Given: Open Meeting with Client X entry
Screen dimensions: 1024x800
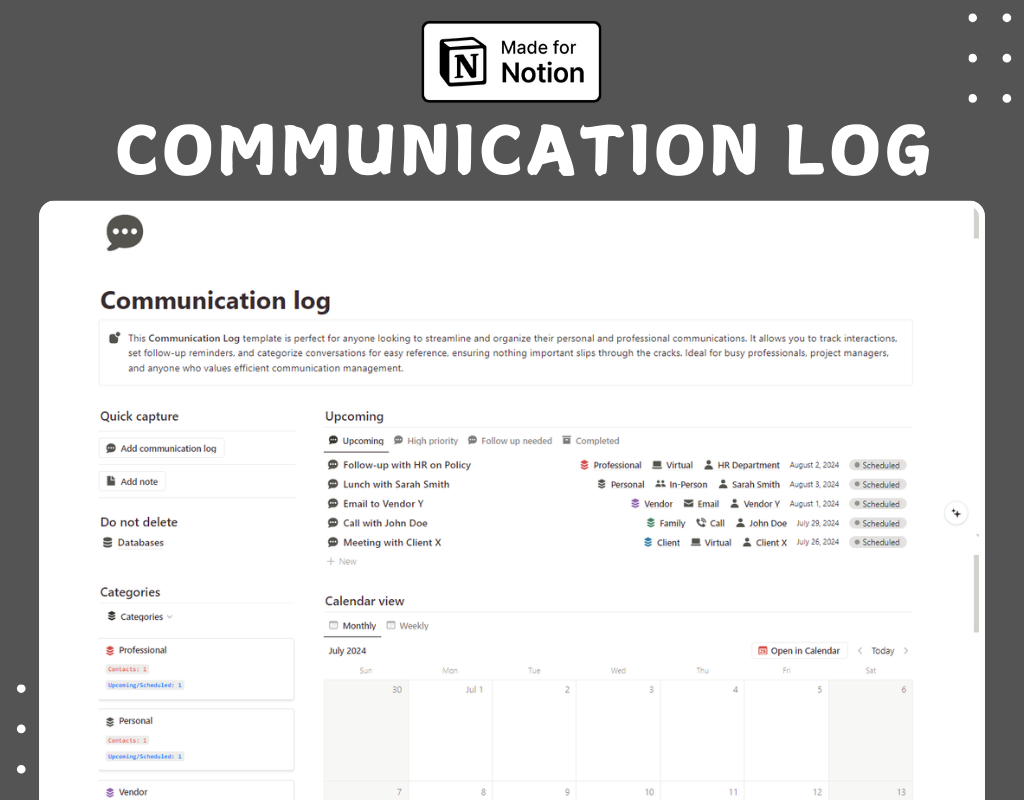Looking at the screenshot, I should (392, 542).
